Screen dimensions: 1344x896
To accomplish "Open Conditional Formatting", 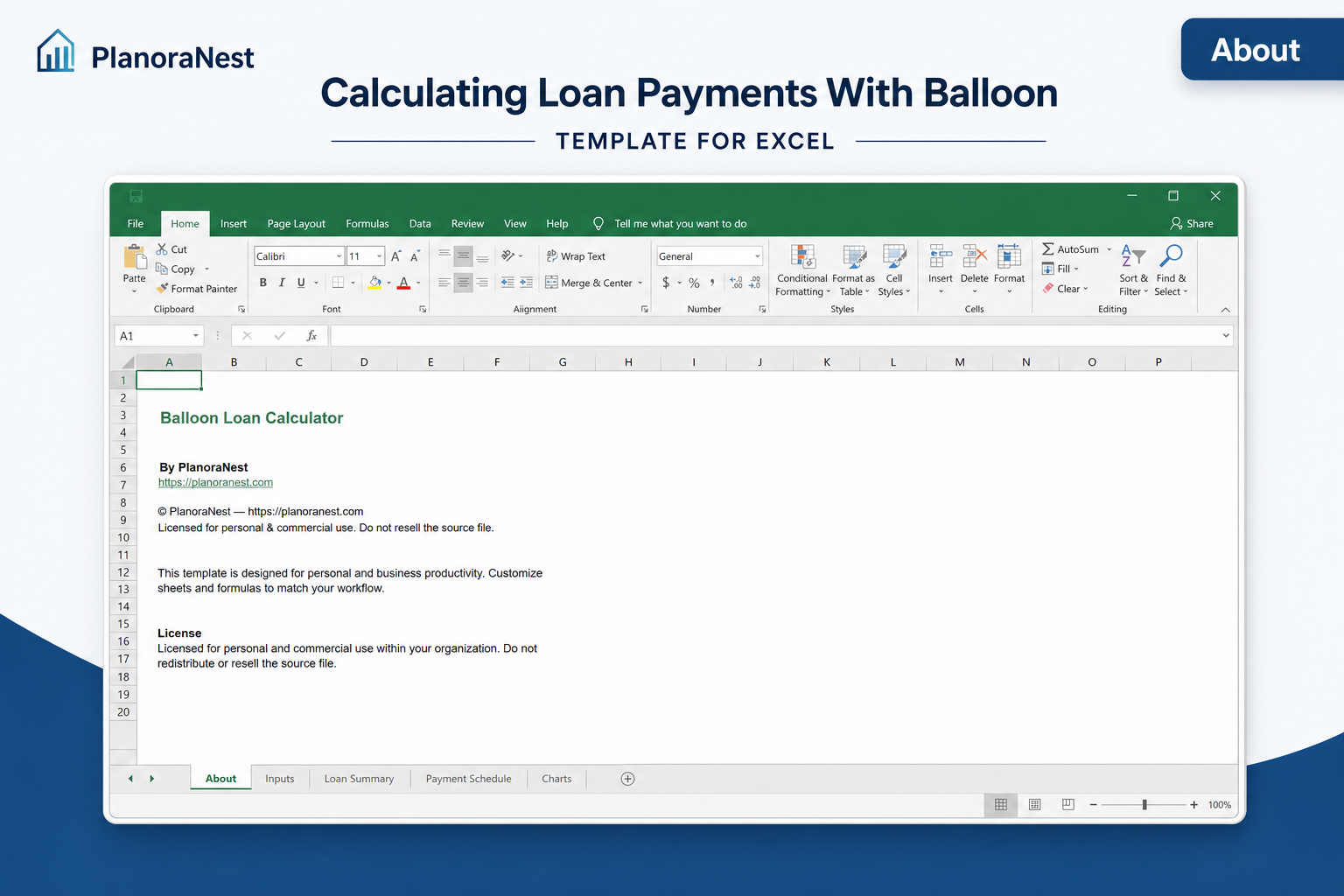I will pos(801,270).
